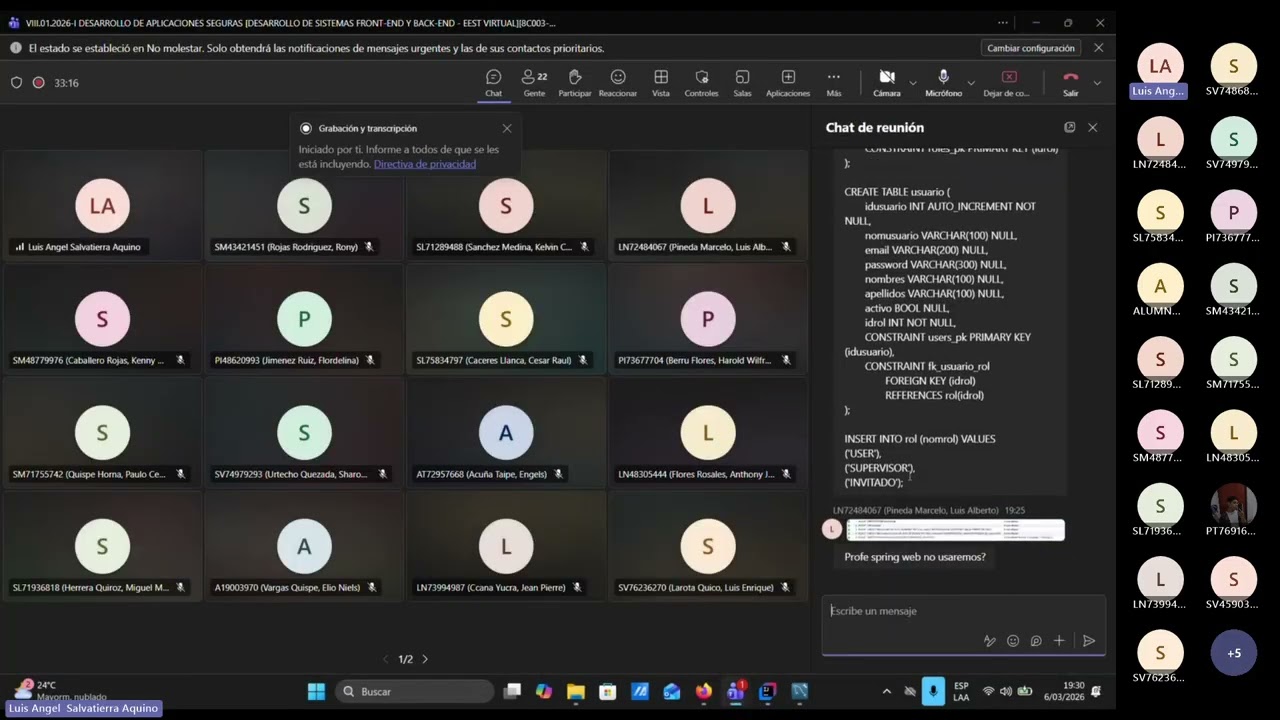Image resolution: width=1280 pixels, height=720 pixels.
Task: Open the Directiva de privacidad link
Action: [425, 164]
